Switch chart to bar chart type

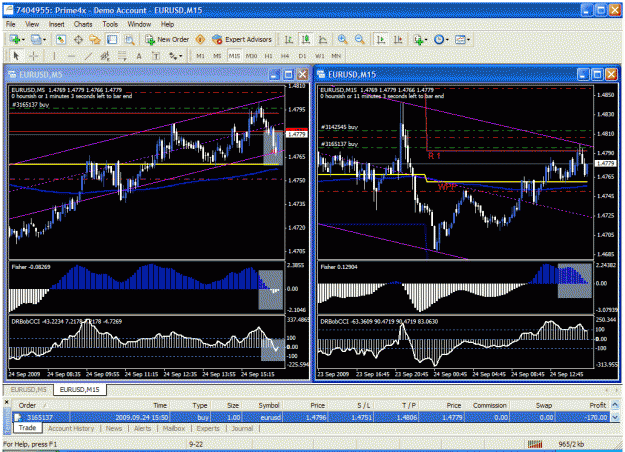coord(289,39)
